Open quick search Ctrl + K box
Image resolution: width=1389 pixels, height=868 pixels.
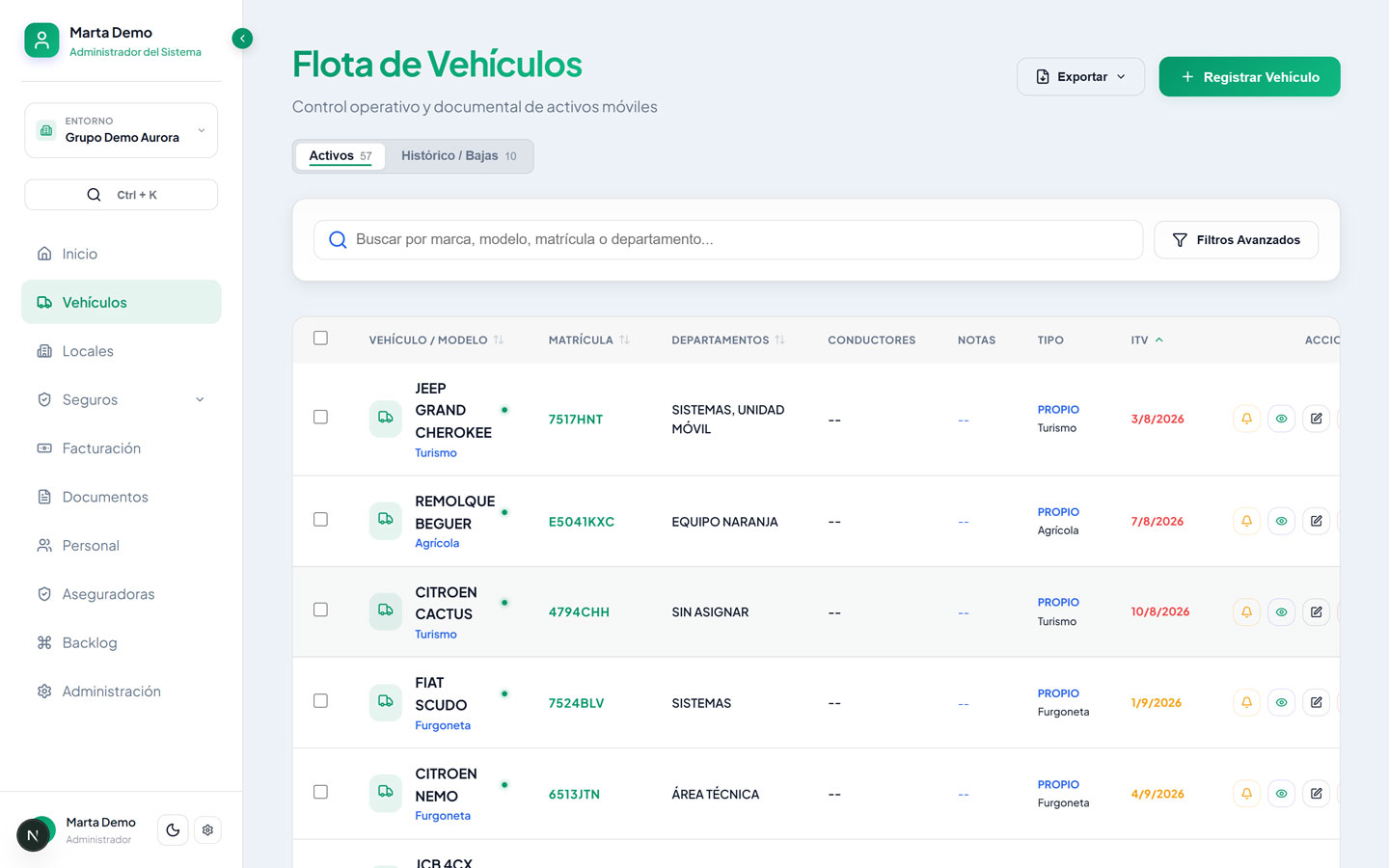122,195
